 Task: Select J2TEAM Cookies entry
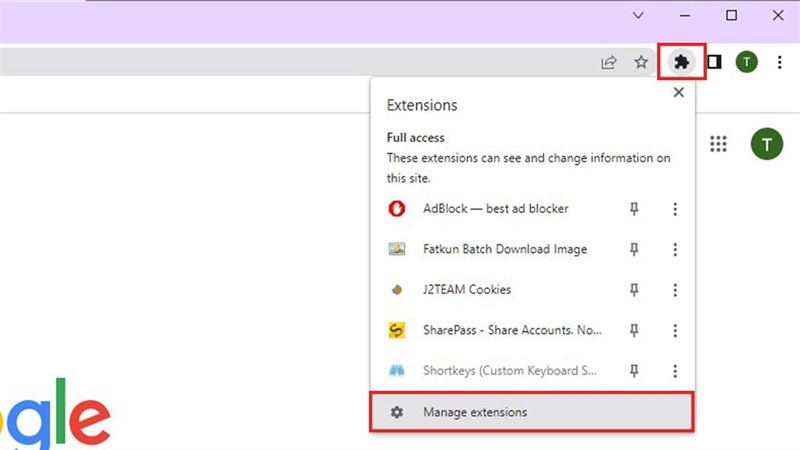click(x=467, y=290)
